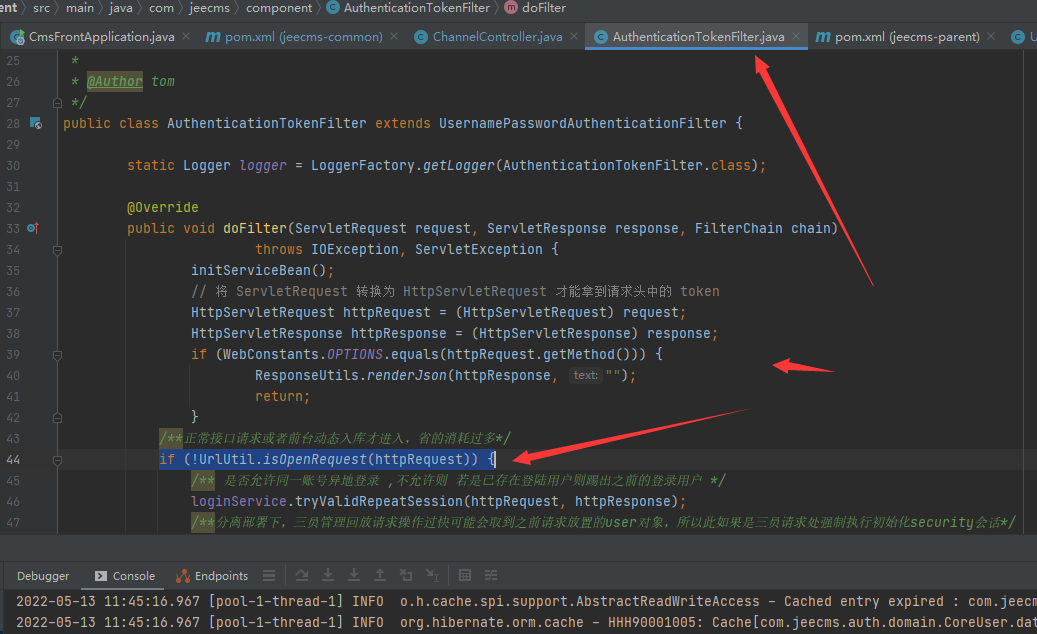The height and width of the screenshot is (634, 1037).
Task: Click Maven icon on pom.xml (jeecms-common) tab
Action: [x=213, y=36]
